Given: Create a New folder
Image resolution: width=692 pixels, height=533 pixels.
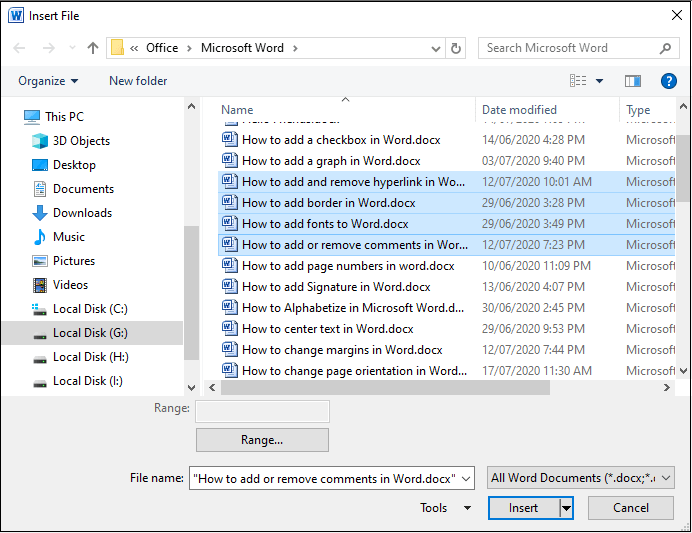Looking at the screenshot, I should coord(138,81).
